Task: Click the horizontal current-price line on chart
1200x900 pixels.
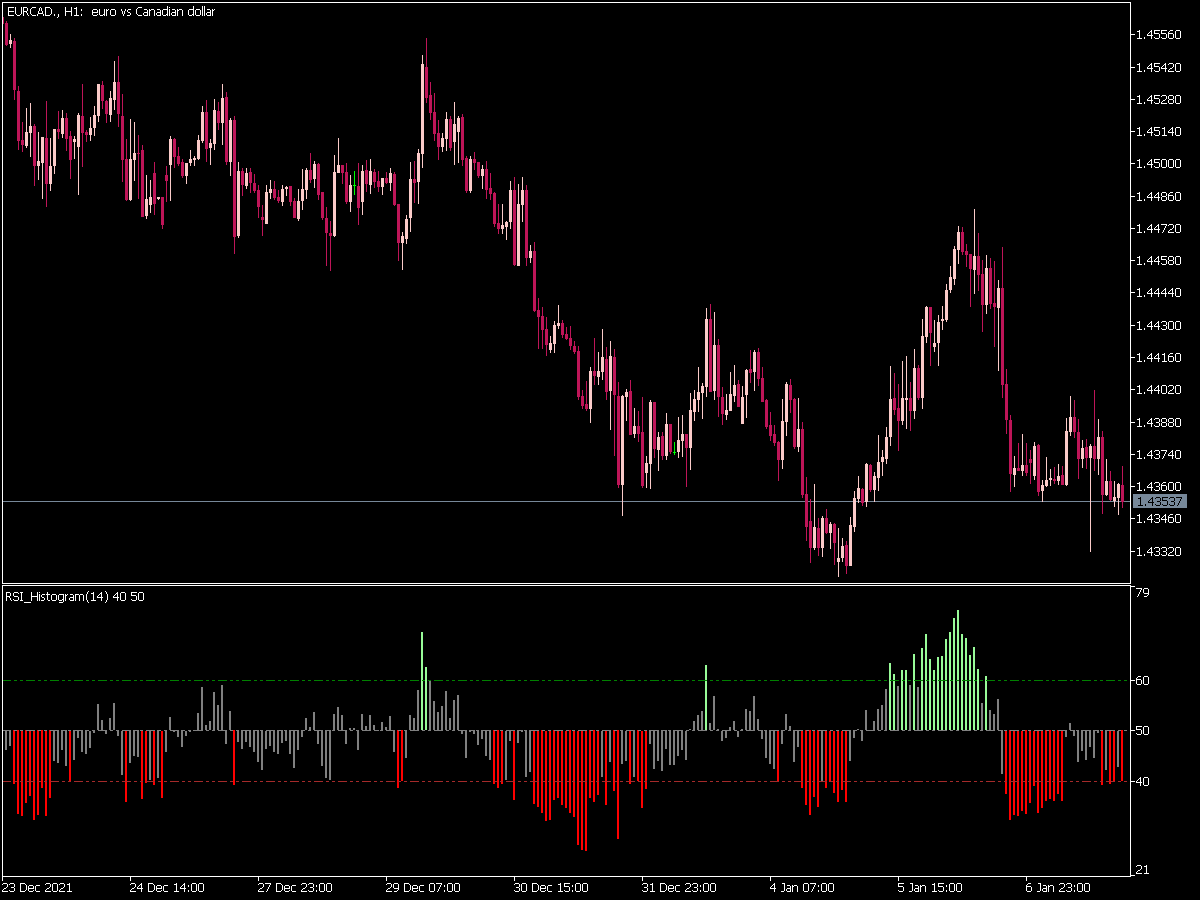Action: 566,501
